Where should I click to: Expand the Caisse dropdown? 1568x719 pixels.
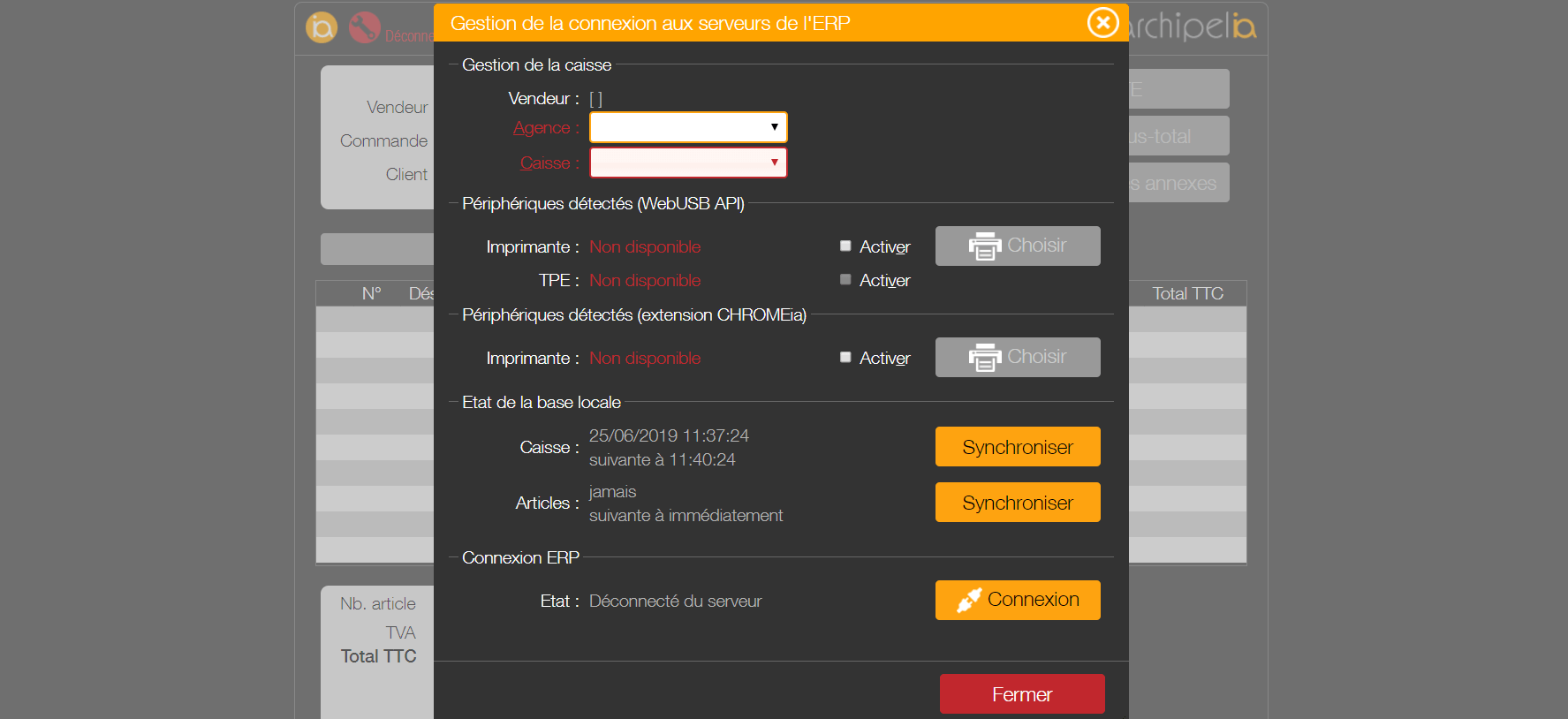pos(688,163)
